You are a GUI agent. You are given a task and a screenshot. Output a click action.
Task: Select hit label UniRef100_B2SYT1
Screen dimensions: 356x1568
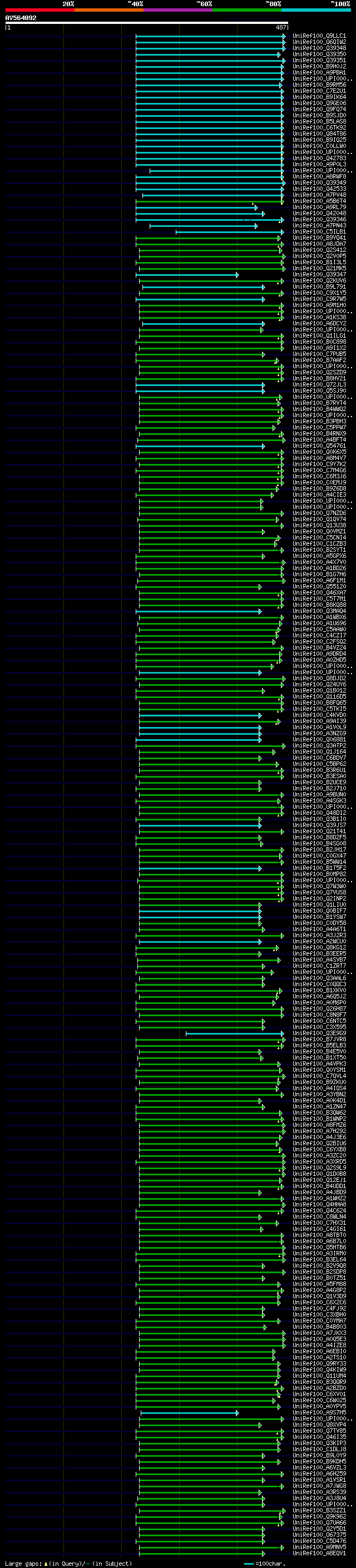[x=319, y=550]
